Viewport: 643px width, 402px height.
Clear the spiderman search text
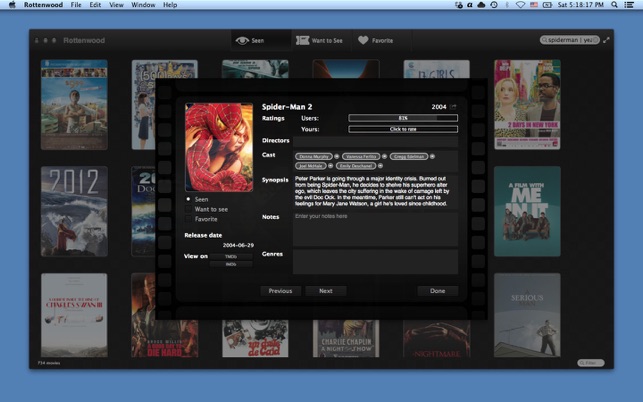596,40
